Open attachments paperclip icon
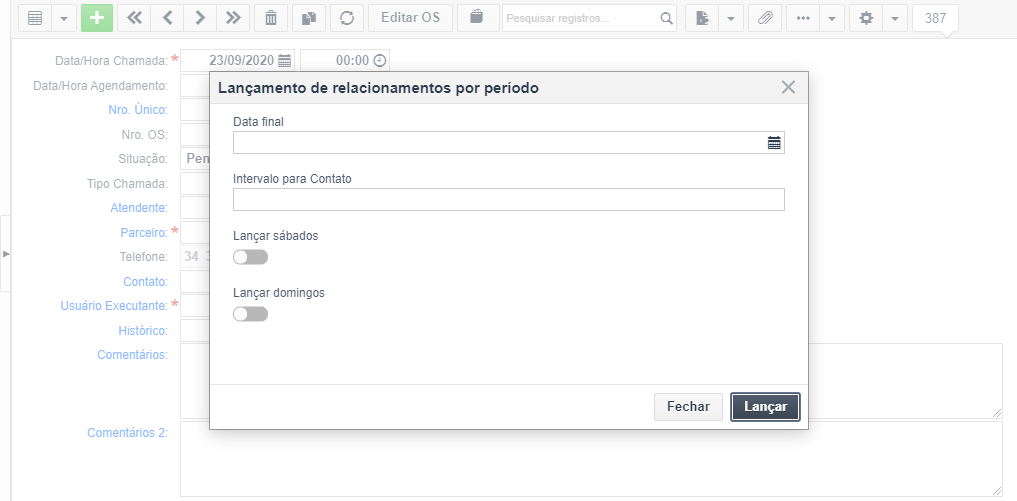 point(765,18)
